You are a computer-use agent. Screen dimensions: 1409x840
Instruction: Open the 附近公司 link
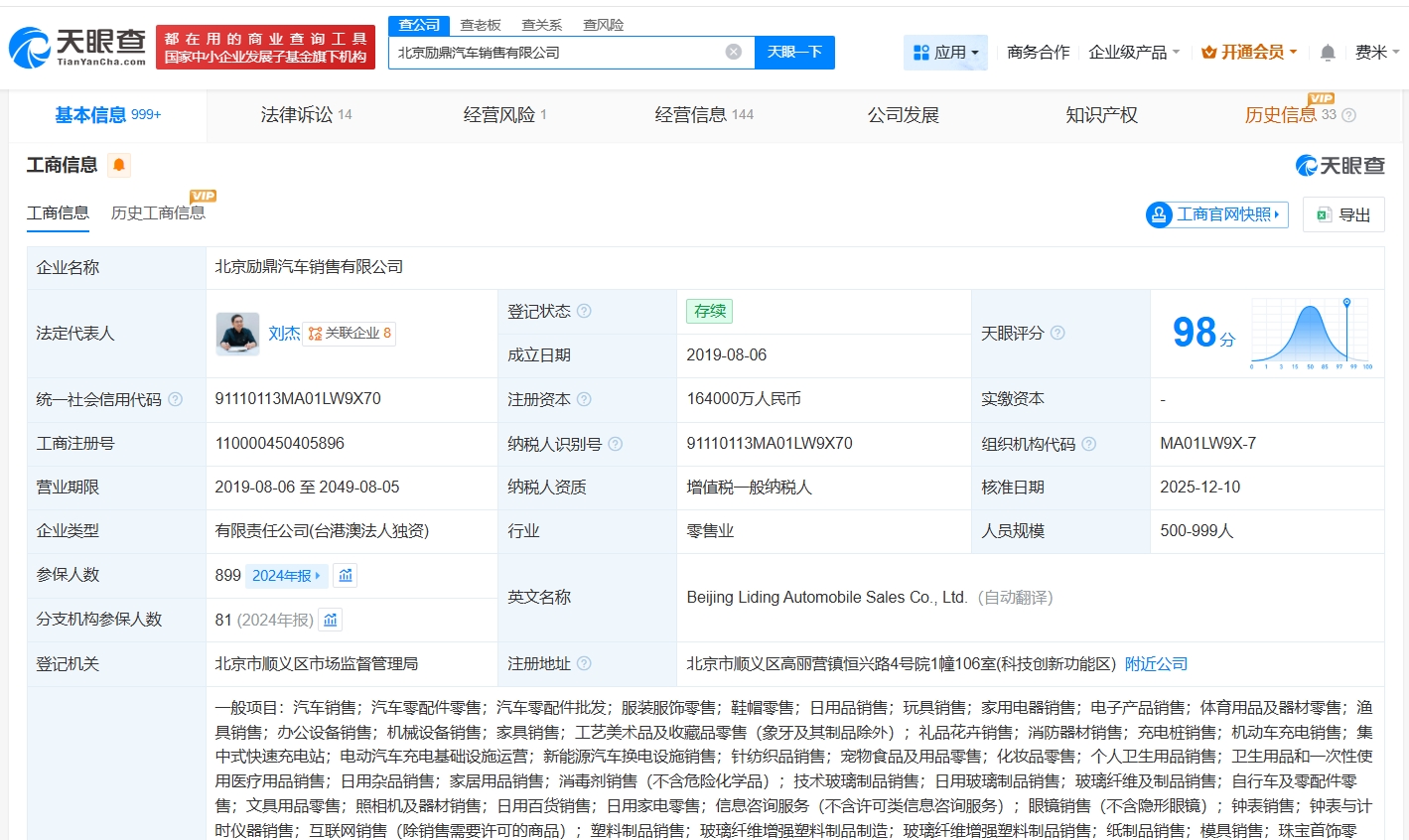click(1156, 663)
